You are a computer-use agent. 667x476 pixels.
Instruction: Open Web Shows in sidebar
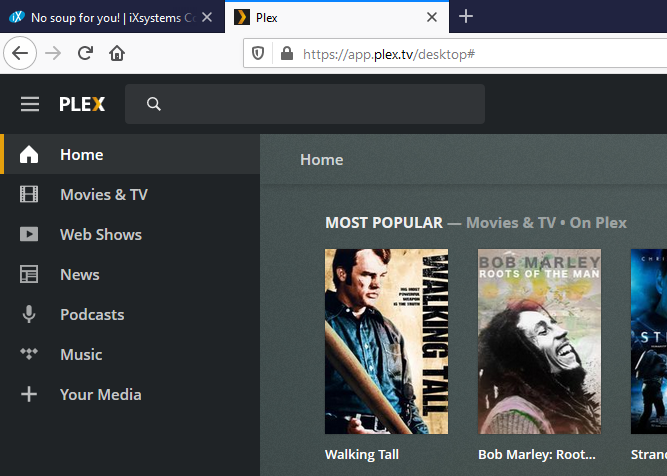(130, 234)
